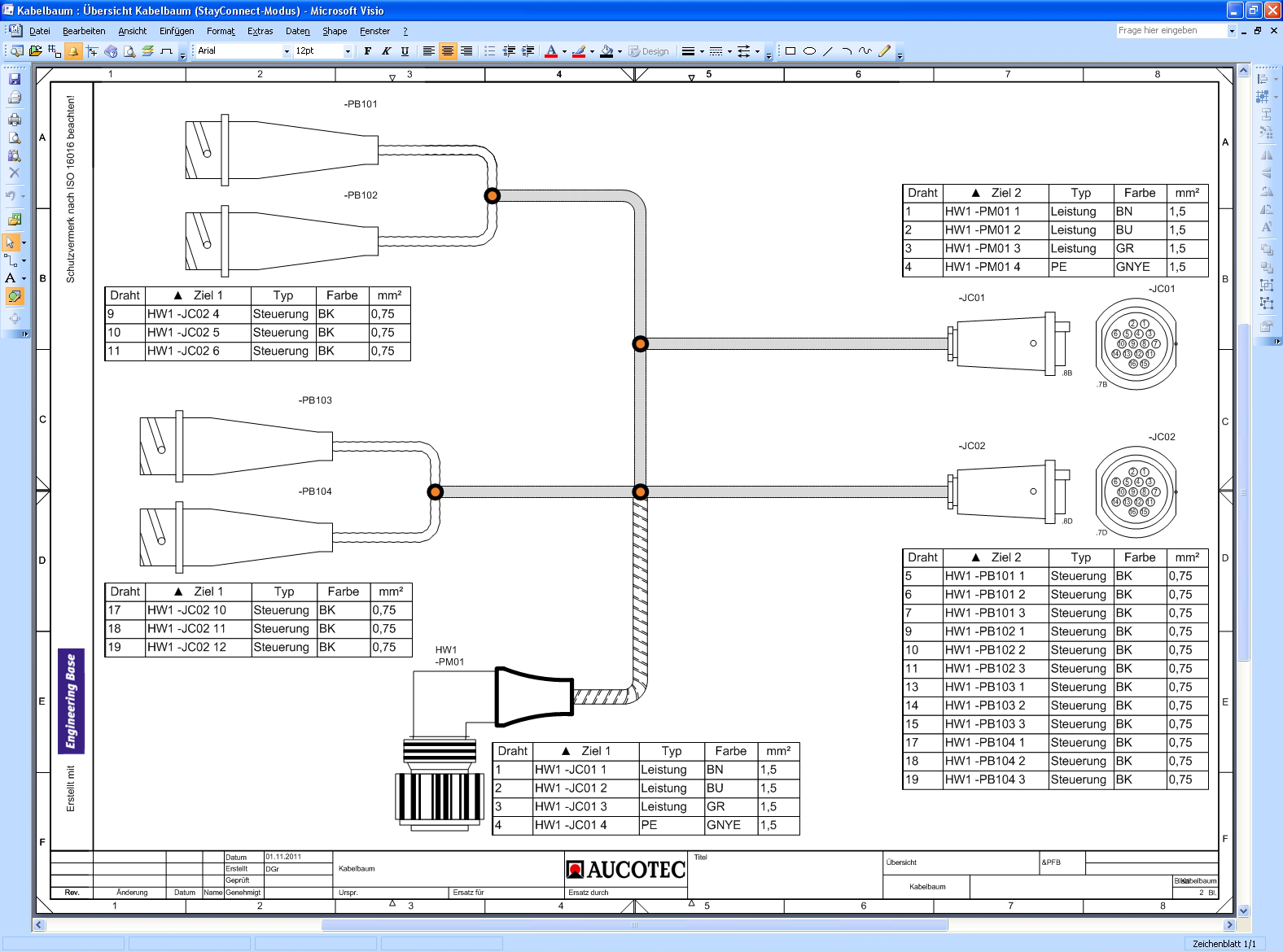The height and width of the screenshot is (952, 1283).
Task: Select the Ellipse drawing tool
Action: [x=809, y=51]
